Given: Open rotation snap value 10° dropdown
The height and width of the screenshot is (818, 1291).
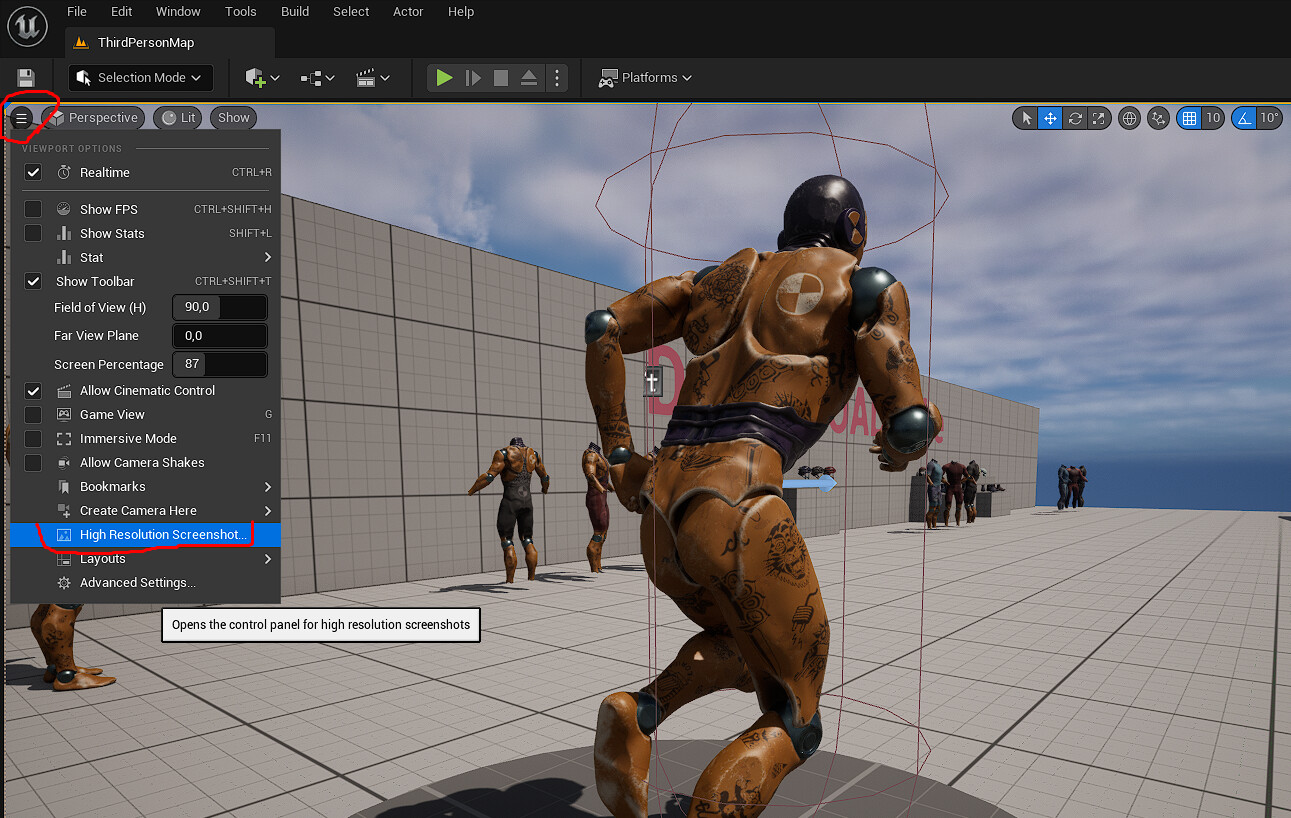Looking at the screenshot, I should (x=1269, y=118).
